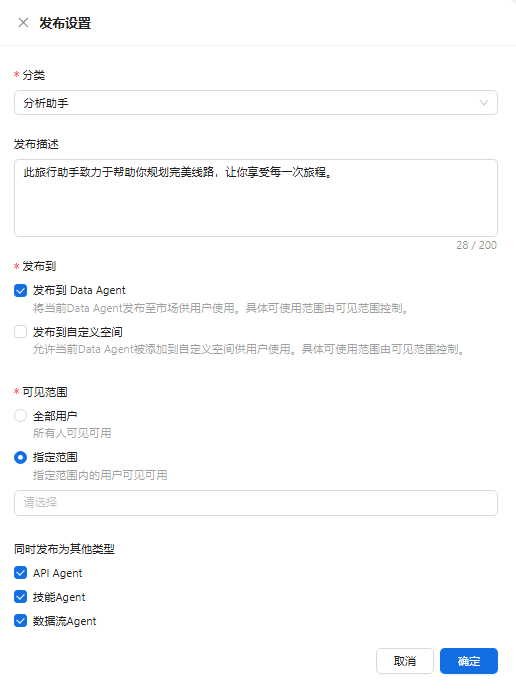Screen dimensions: 516x689
Task: Select the 指定范围 radio button
Action: click(x=21, y=457)
